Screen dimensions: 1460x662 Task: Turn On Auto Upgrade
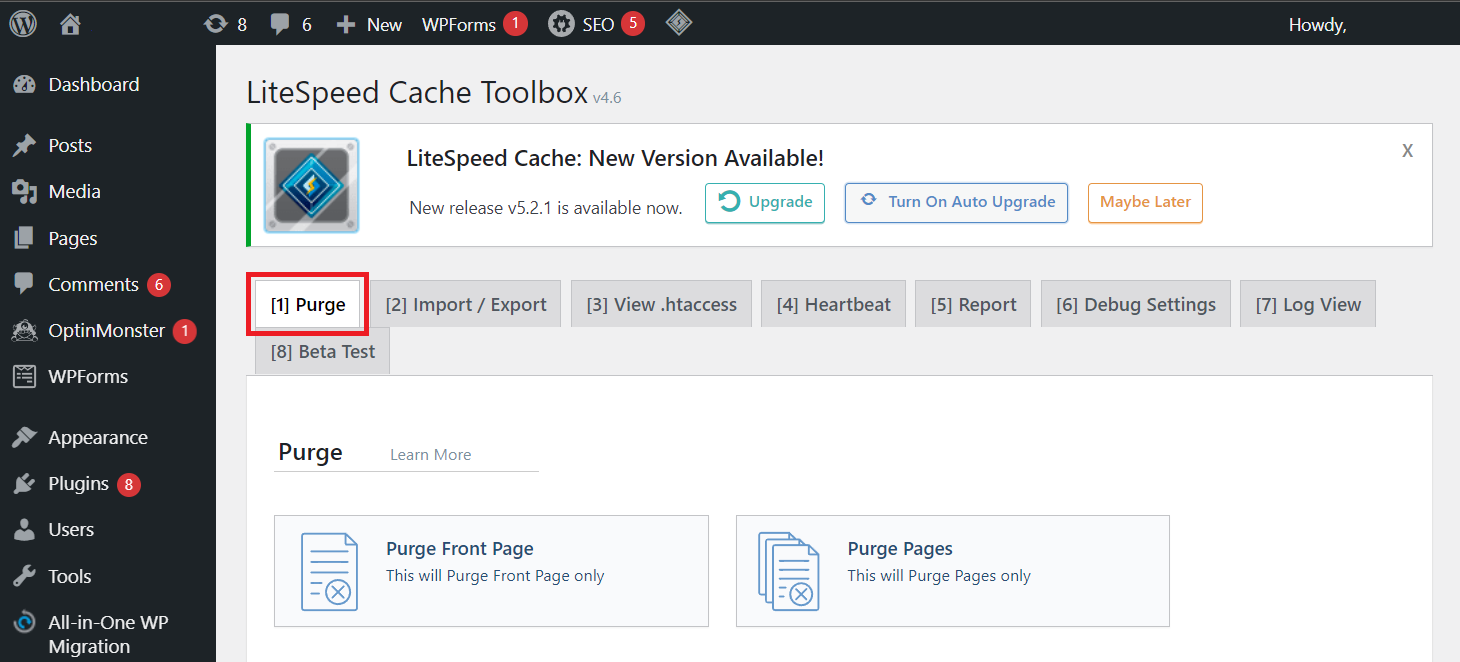(956, 202)
